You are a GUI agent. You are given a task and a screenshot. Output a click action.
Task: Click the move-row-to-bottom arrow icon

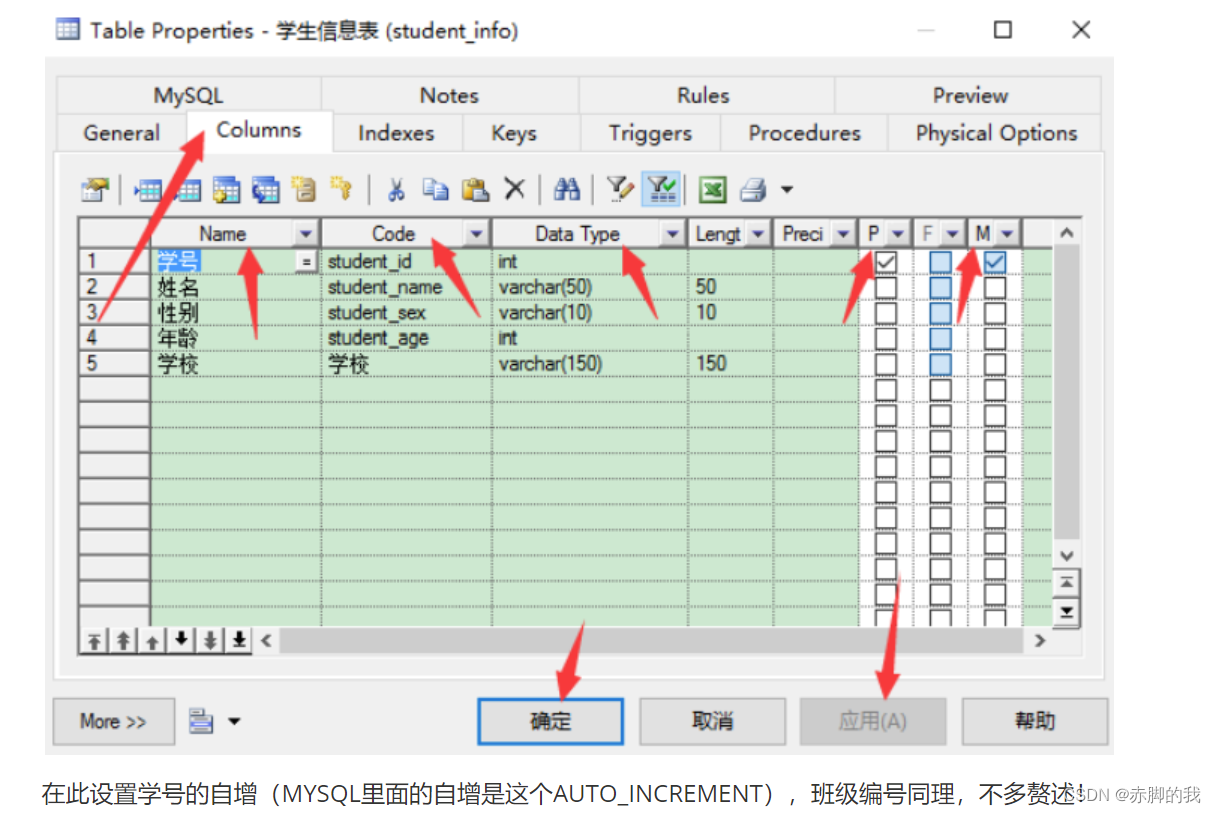click(x=239, y=640)
